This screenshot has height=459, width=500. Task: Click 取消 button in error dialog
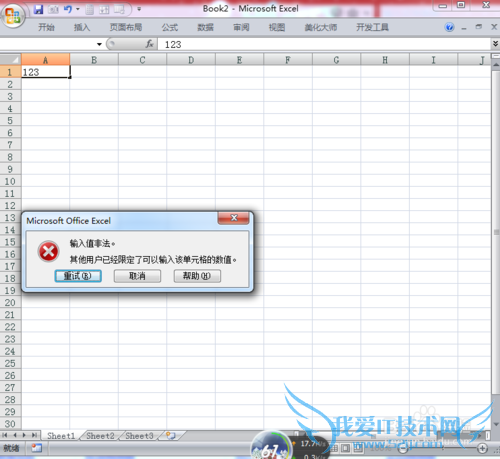point(137,276)
